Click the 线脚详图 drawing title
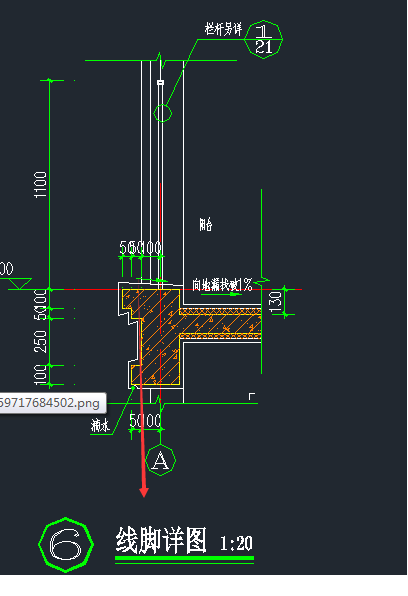408x596 pixels. (161, 540)
